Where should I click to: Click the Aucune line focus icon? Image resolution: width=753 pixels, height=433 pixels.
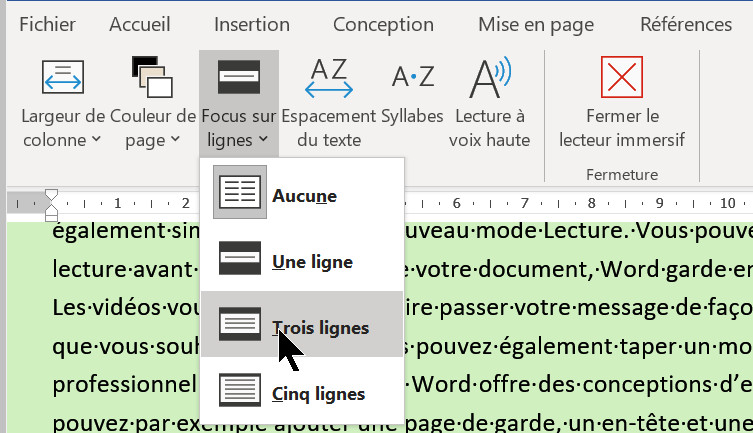[x=240, y=196]
